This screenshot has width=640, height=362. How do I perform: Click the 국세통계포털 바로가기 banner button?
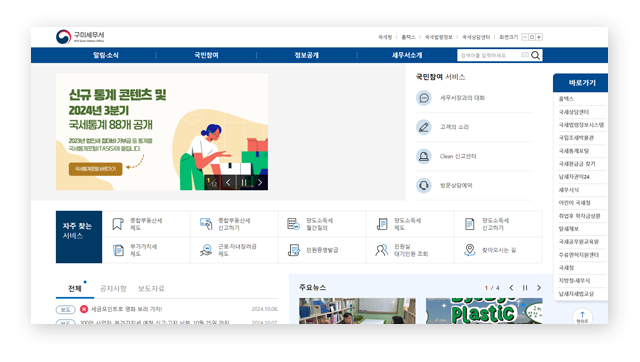(x=96, y=169)
